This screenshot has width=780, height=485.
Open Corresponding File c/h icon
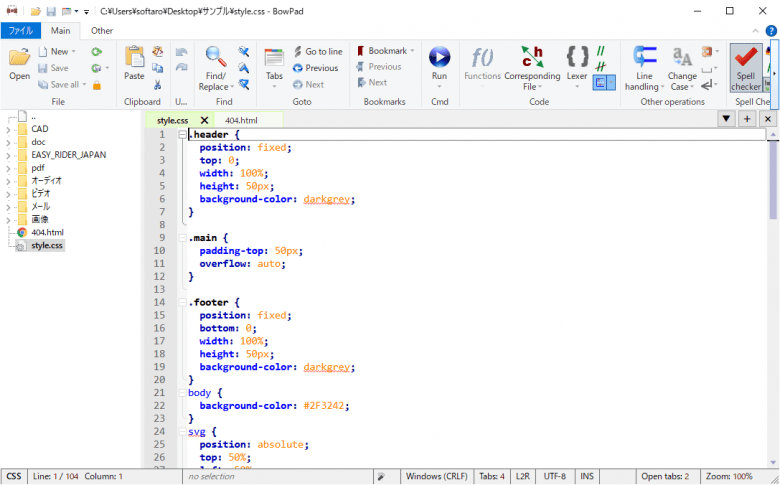pyautogui.click(x=532, y=57)
